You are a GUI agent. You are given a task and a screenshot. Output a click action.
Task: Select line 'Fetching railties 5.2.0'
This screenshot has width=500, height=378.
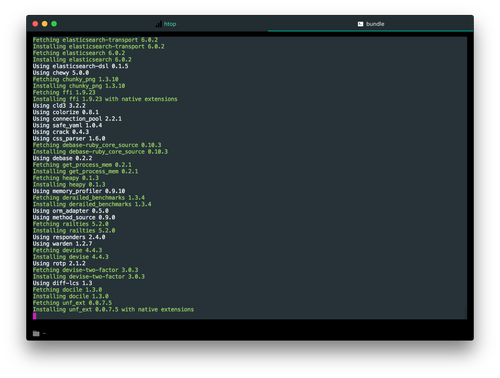coord(71,224)
